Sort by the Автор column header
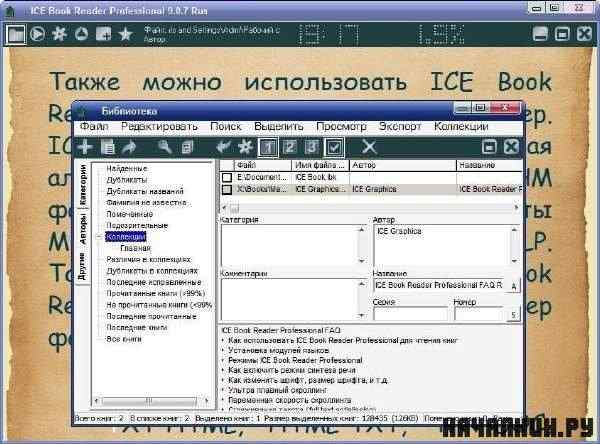600x444 pixels. (403, 165)
